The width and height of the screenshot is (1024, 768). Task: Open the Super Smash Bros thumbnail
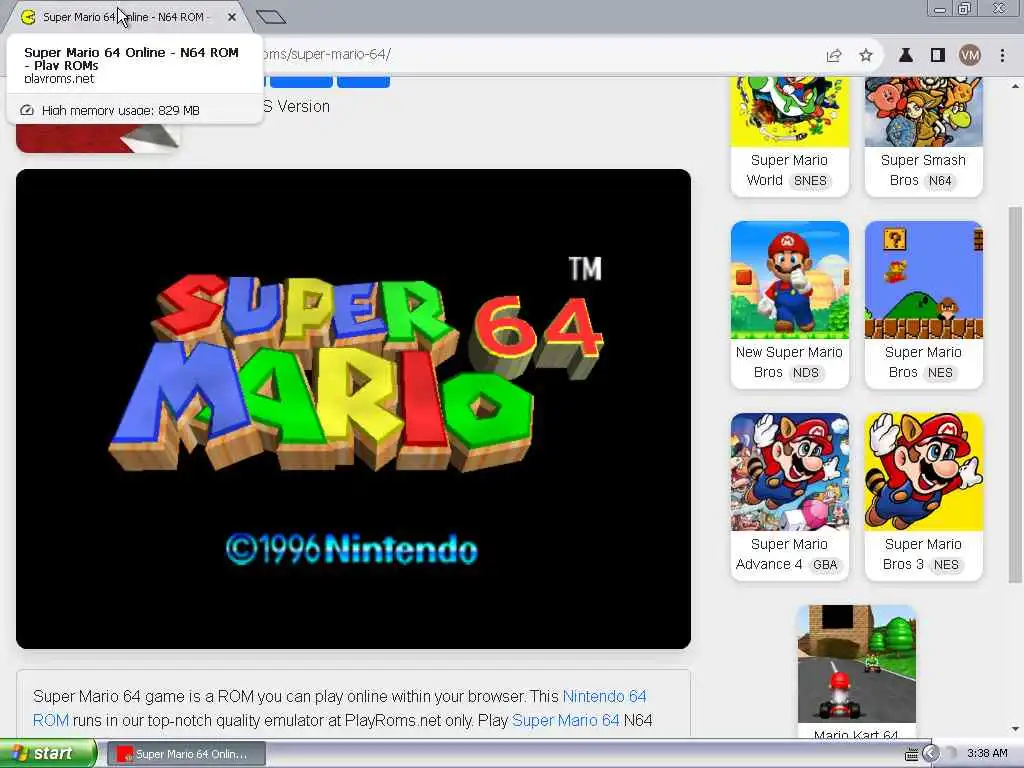923,112
